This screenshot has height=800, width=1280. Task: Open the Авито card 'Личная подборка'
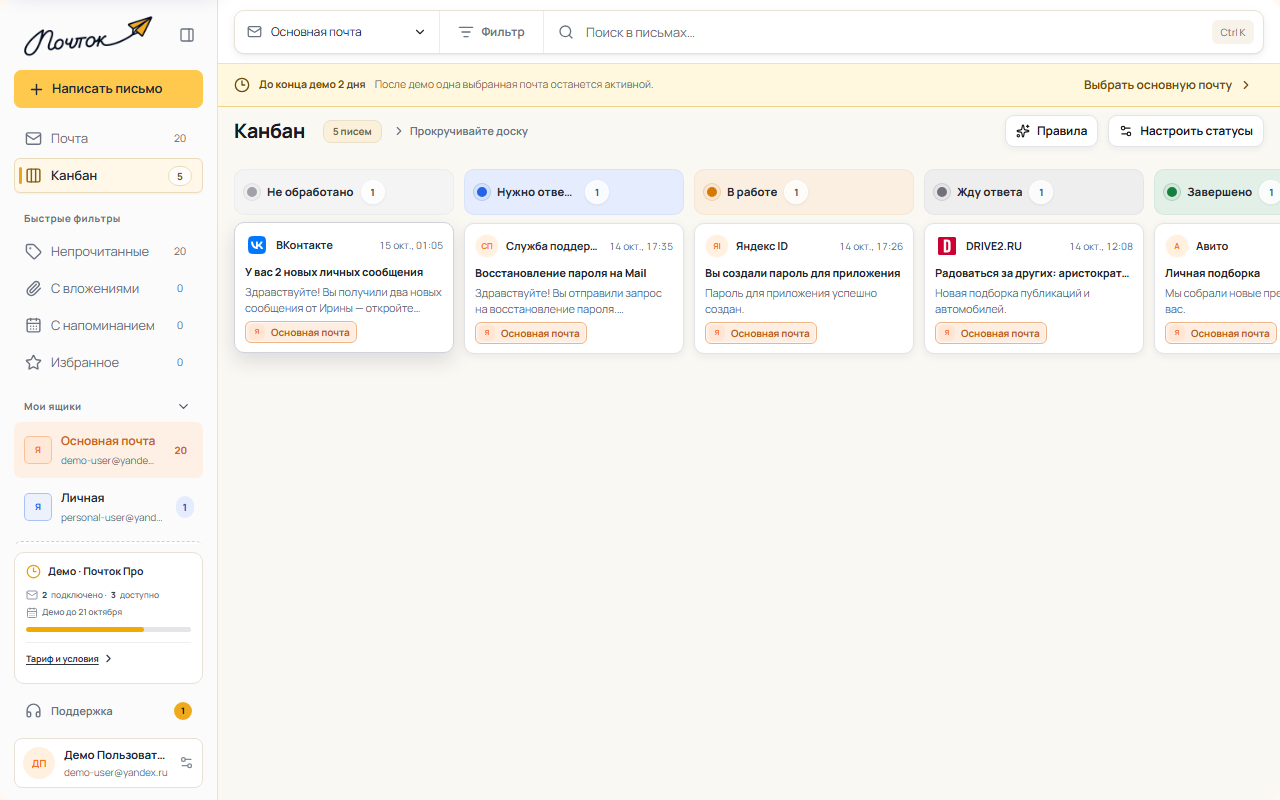pyautogui.click(x=1217, y=288)
